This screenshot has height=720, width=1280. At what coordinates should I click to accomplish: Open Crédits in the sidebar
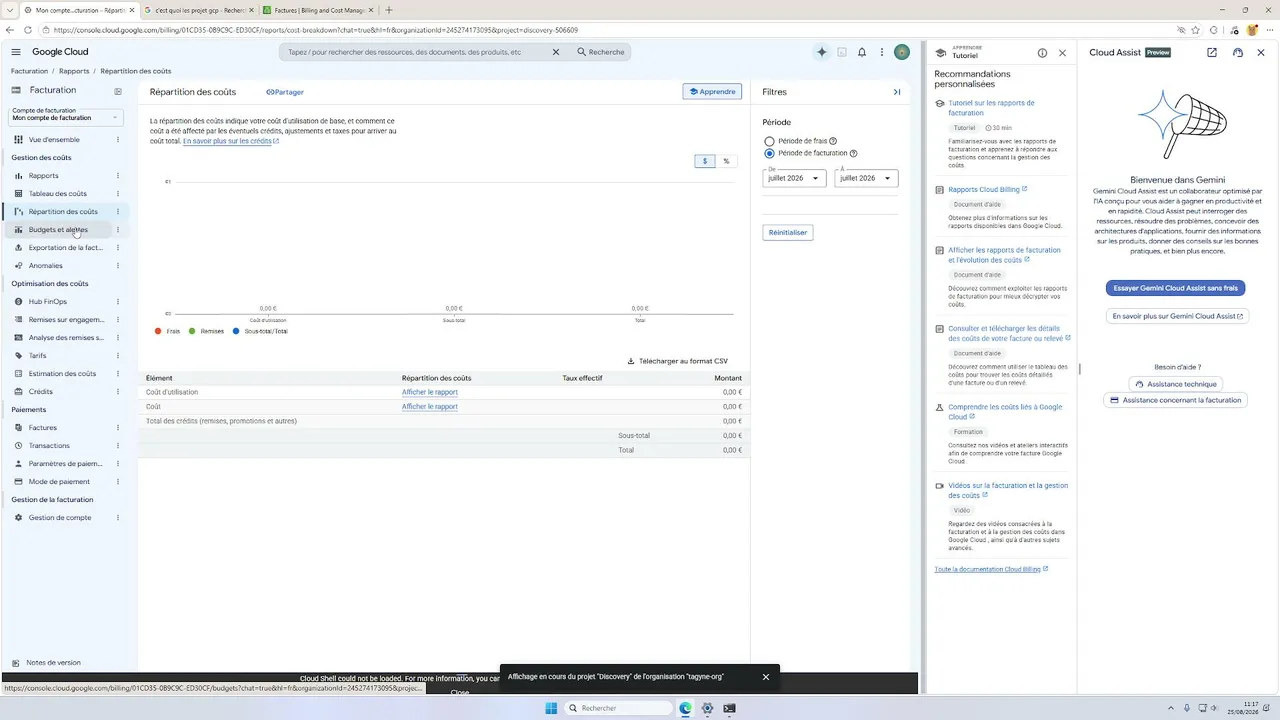click(41, 392)
